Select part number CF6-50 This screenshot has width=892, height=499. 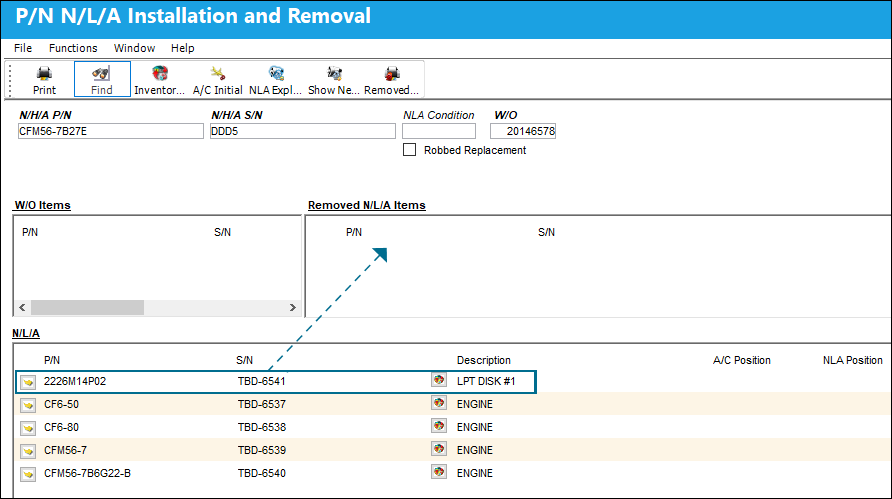click(61, 405)
